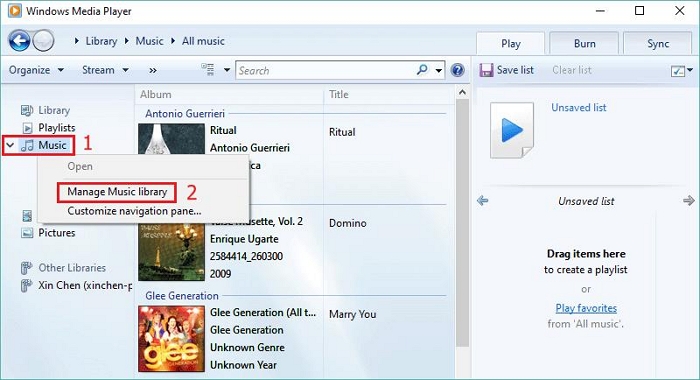Click the Play favorites link

586,308
